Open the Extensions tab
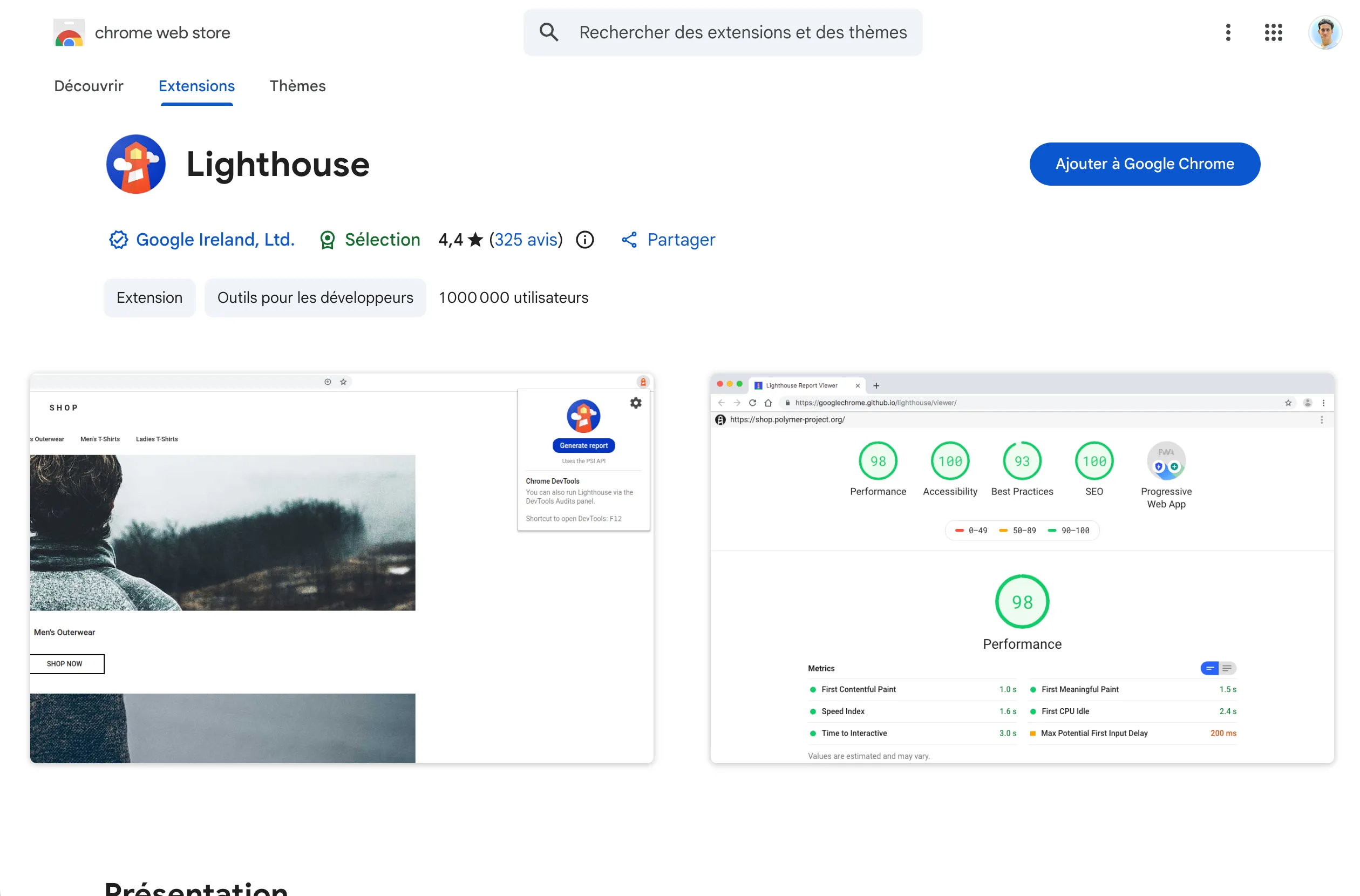 [196, 86]
